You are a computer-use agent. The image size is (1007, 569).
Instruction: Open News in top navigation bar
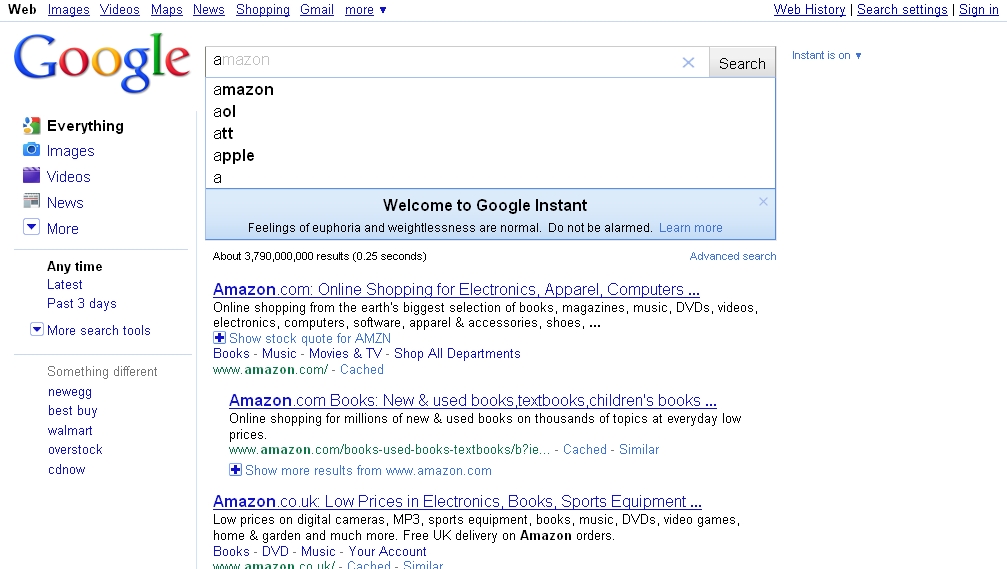point(209,10)
